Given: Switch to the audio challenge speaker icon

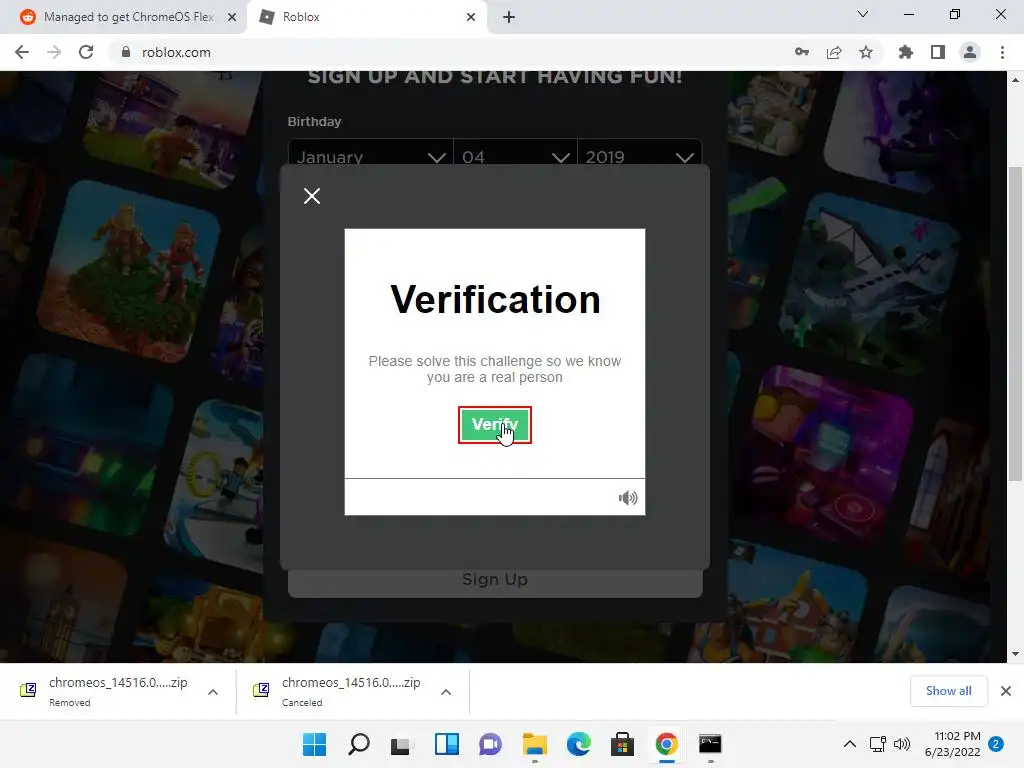Looking at the screenshot, I should coord(628,498).
